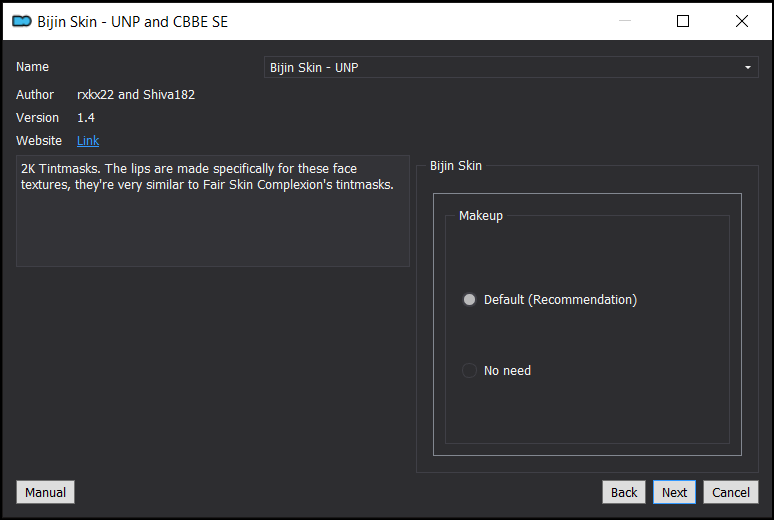
Task: Click inside the 2K Tintmasks description box
Action: [213, 211]
